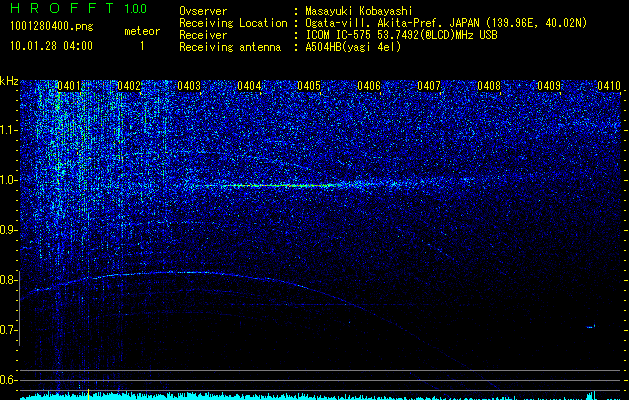
Task: Click the meteor count label
Action: [x=142, y=31]
